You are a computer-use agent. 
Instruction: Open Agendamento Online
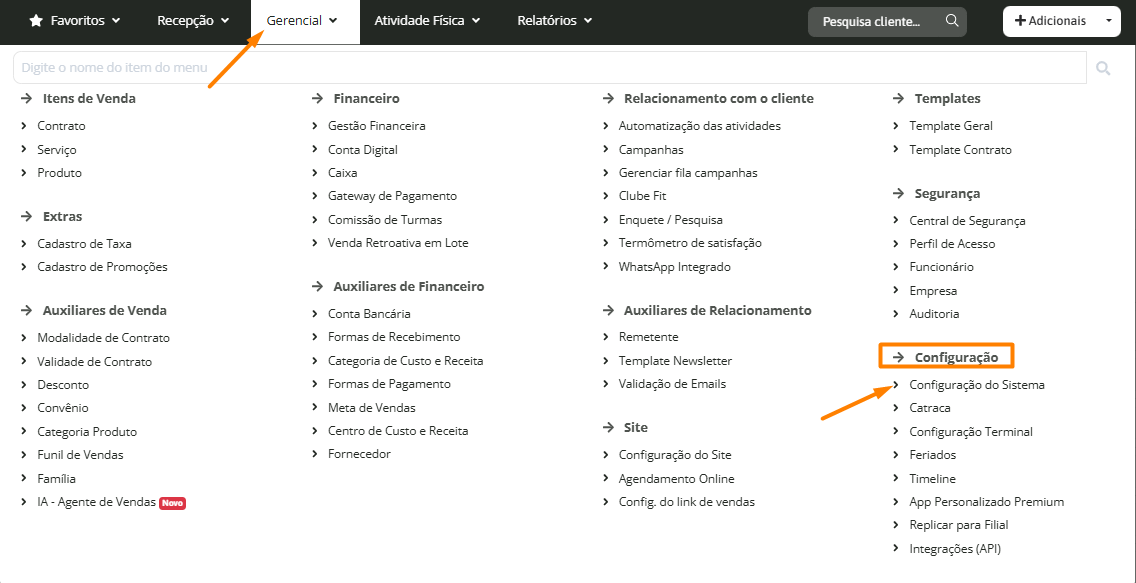676,479
